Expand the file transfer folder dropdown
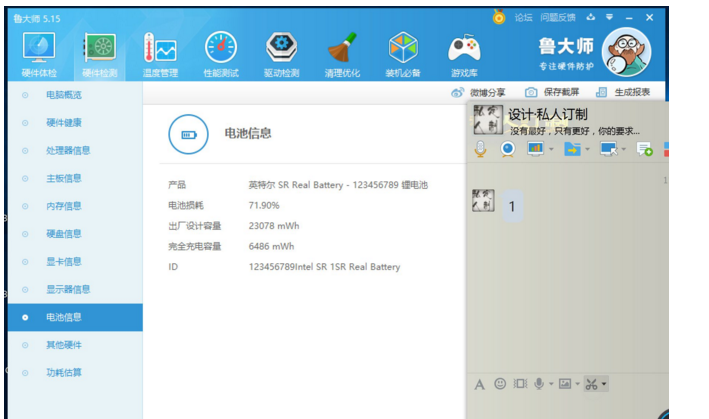The image size is (709, 419). click(587, 150)
